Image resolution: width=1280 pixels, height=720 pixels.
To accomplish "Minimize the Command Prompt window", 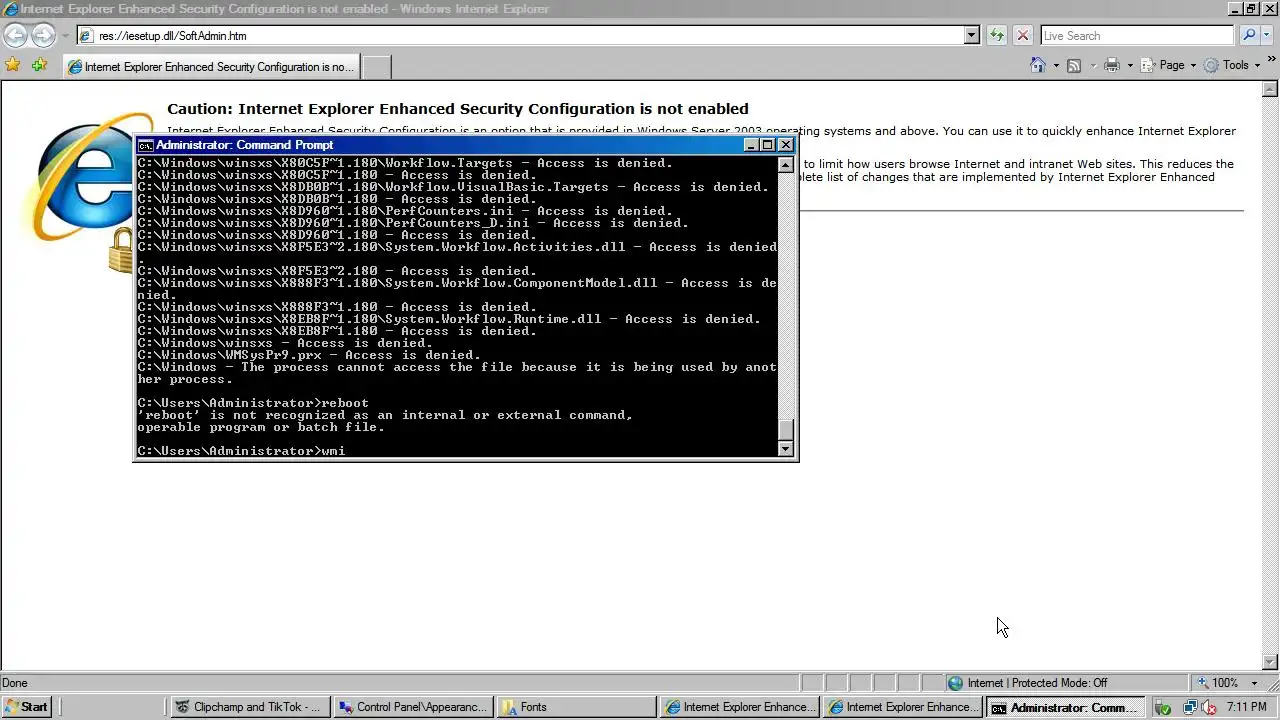I will [751, 145].
